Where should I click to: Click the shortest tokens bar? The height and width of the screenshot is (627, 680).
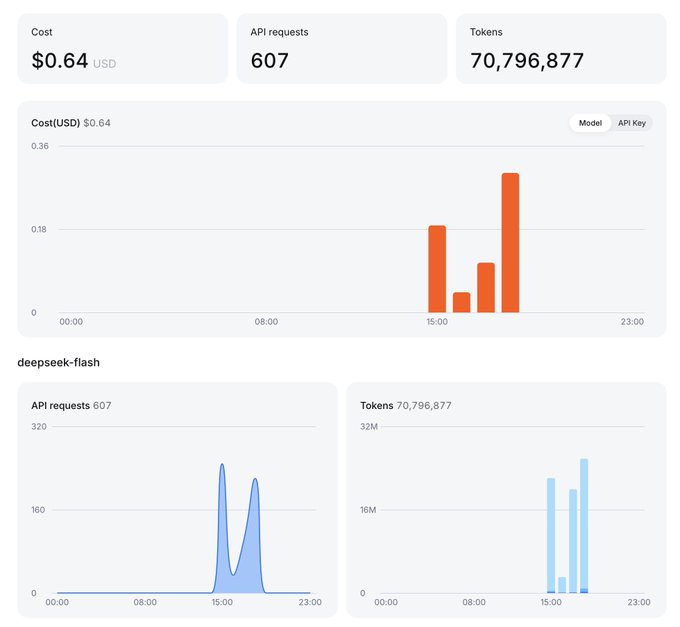(562, 585)
